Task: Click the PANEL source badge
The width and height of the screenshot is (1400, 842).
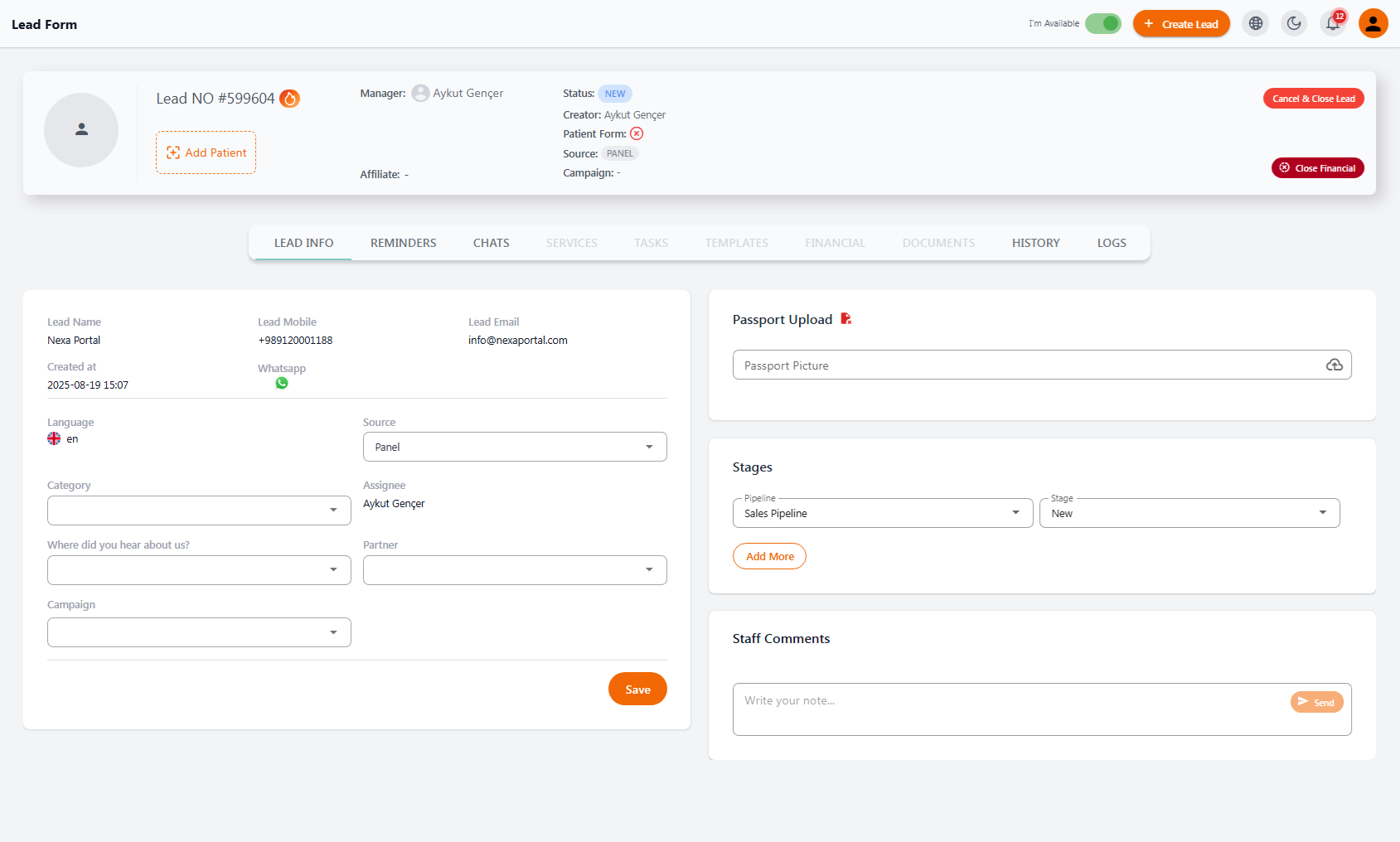Action: [620, 153]
